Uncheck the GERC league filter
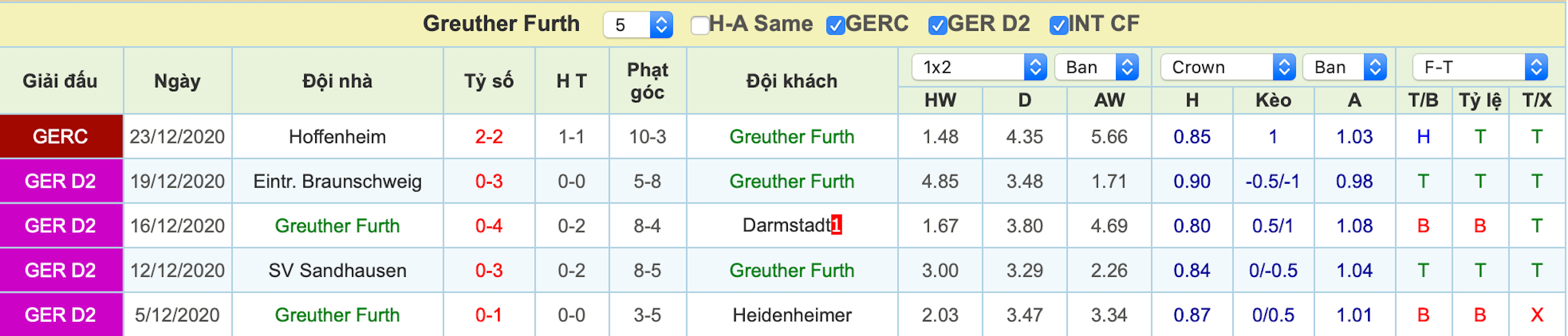This screenshot has height=336, width=1568. pyautogui.click(x=835, y=25)
